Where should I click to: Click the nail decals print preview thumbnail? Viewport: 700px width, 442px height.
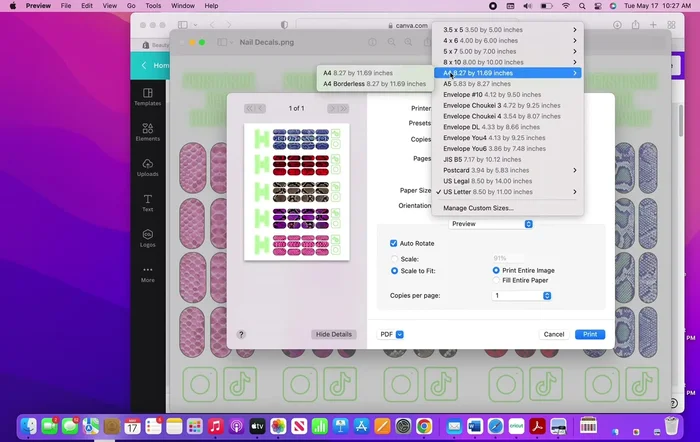[x=297, y=192]
